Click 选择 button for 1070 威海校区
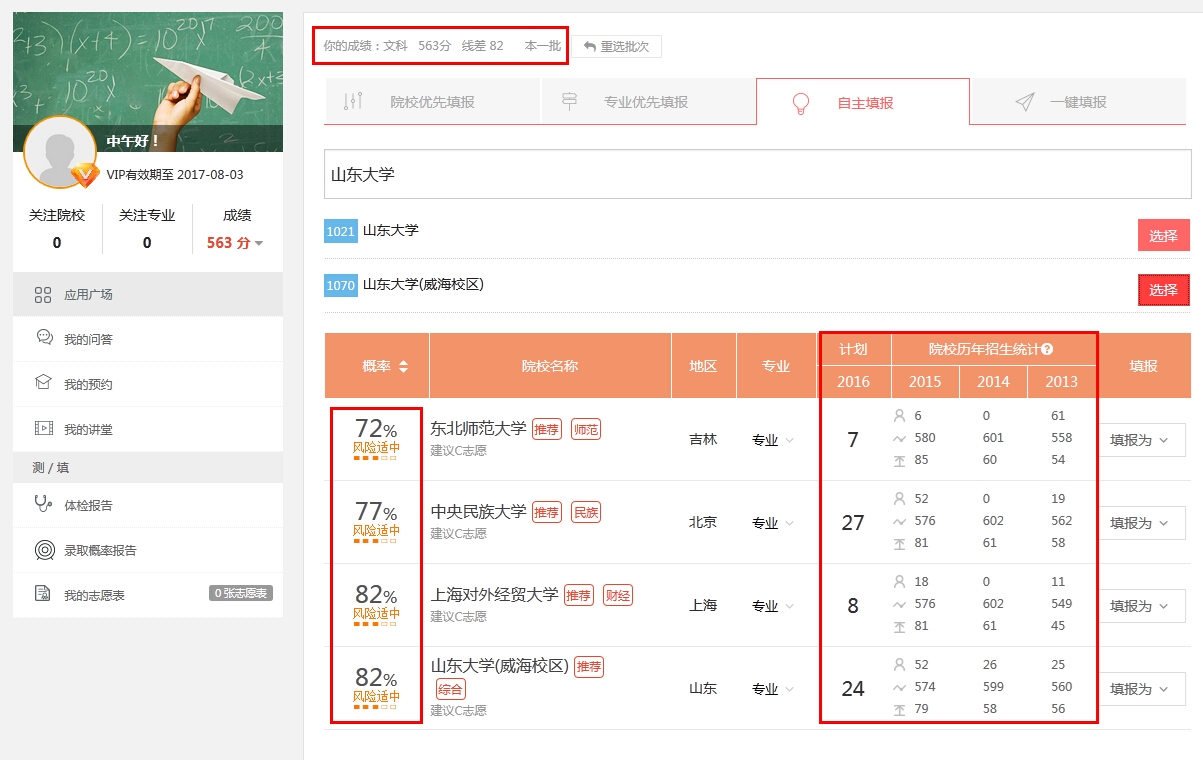The width and height of the screenshot is (1203, 760). (1163, 290)
